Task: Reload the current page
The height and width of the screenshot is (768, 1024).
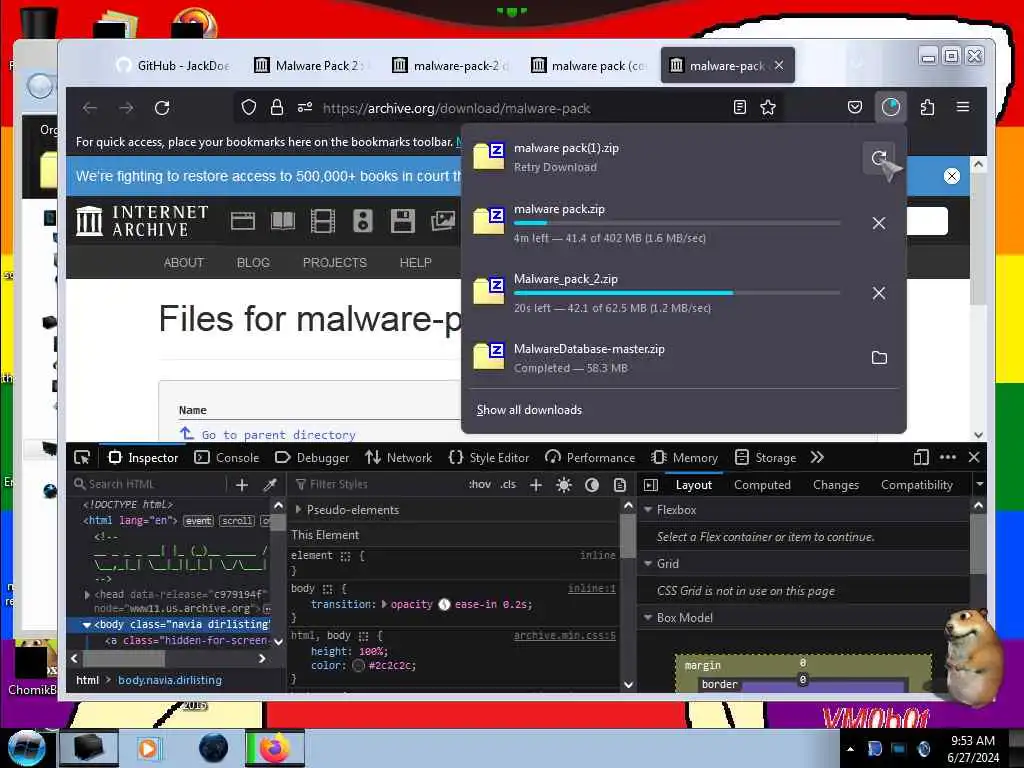Action: (162, 108)
